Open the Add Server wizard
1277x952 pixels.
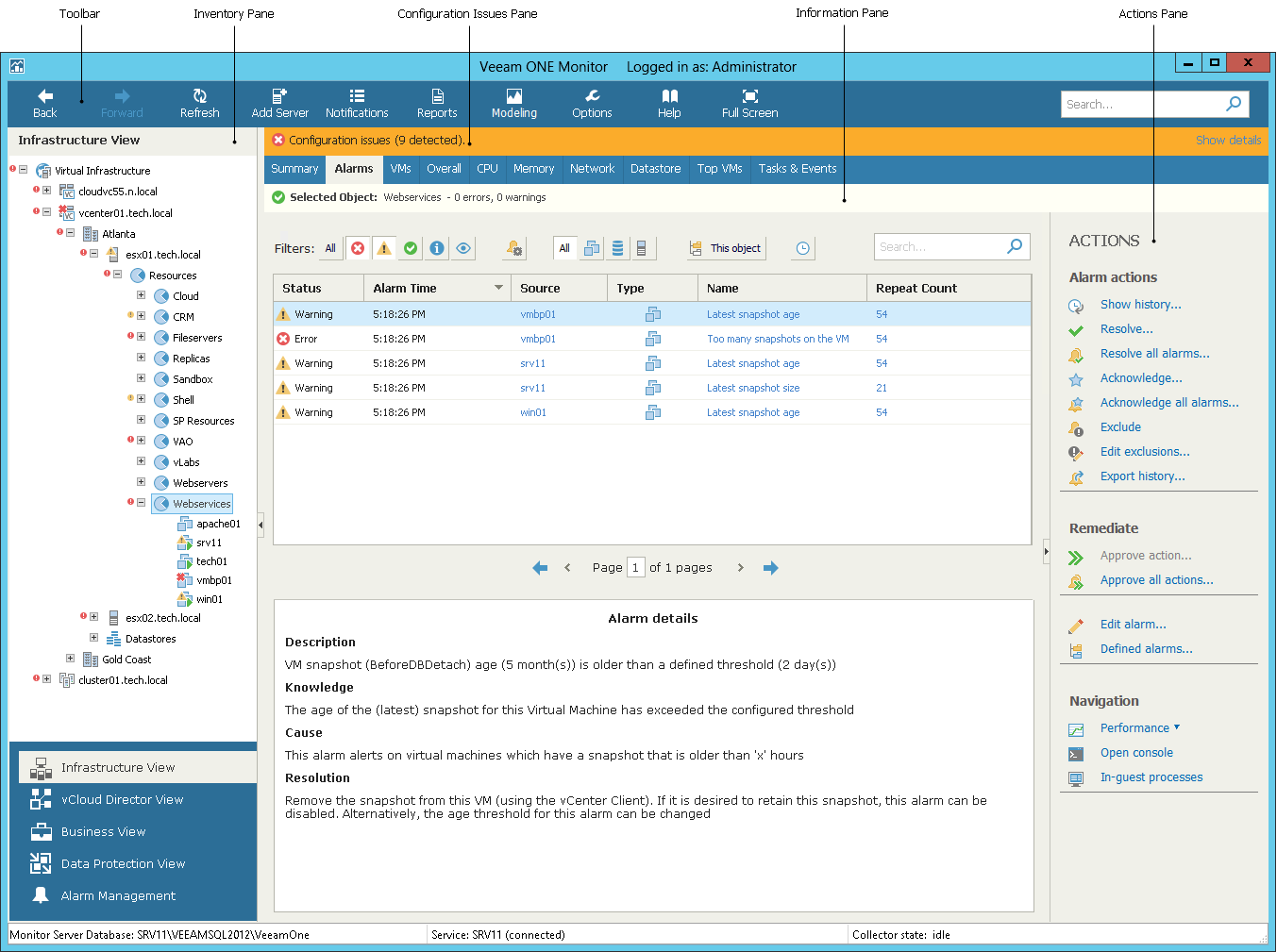click(x=279, y=104)
